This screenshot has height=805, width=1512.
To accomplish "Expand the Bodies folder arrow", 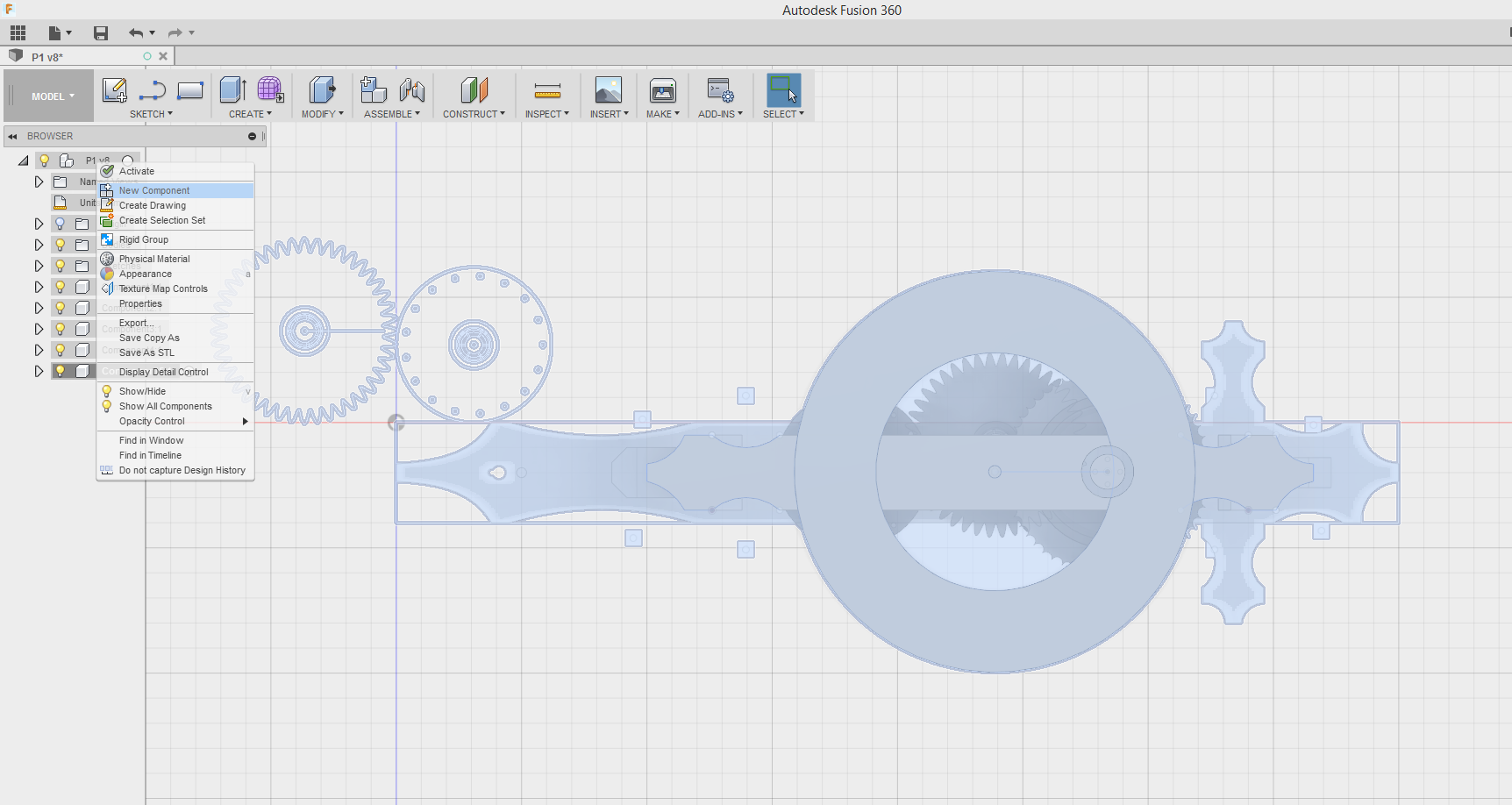I will [39, 245].
